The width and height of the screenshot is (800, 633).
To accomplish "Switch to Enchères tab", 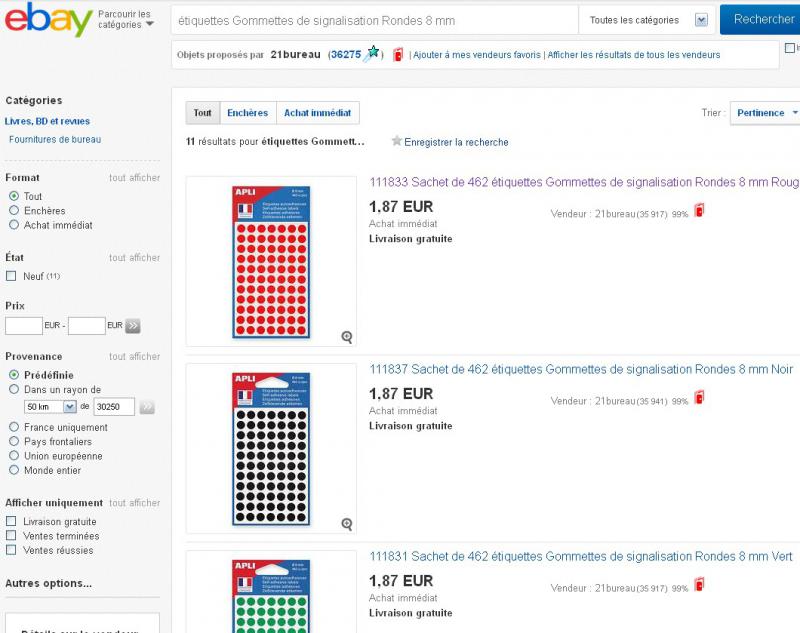I will pos(247,113).
